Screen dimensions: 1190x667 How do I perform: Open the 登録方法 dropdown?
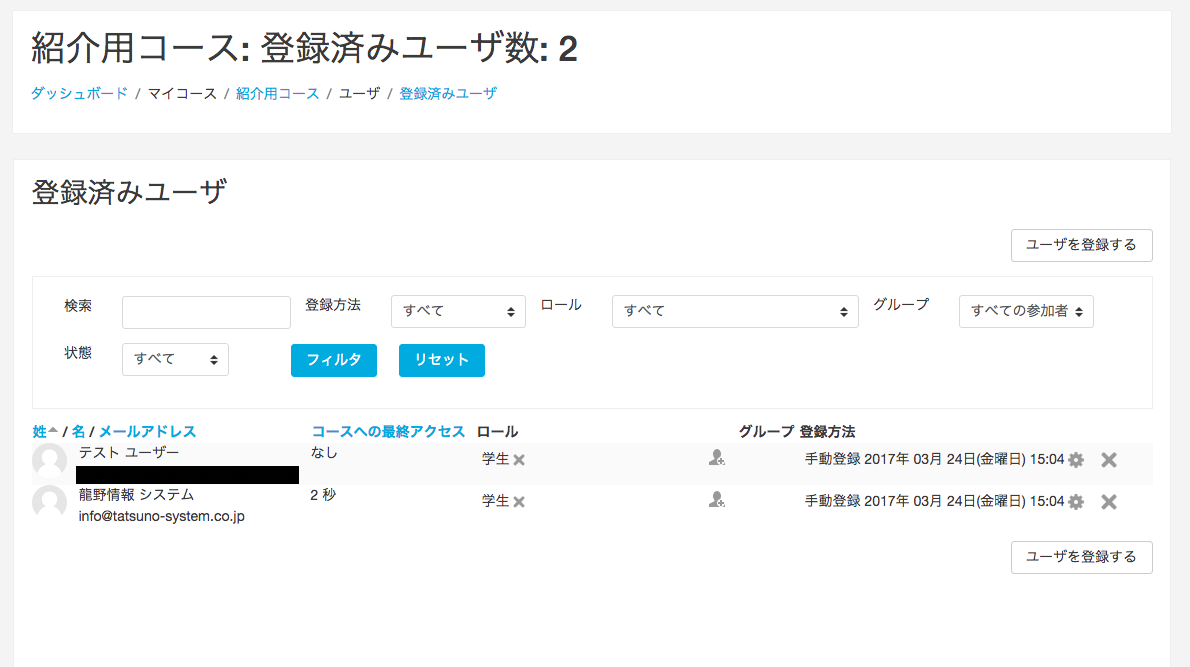tap(458, 311)
